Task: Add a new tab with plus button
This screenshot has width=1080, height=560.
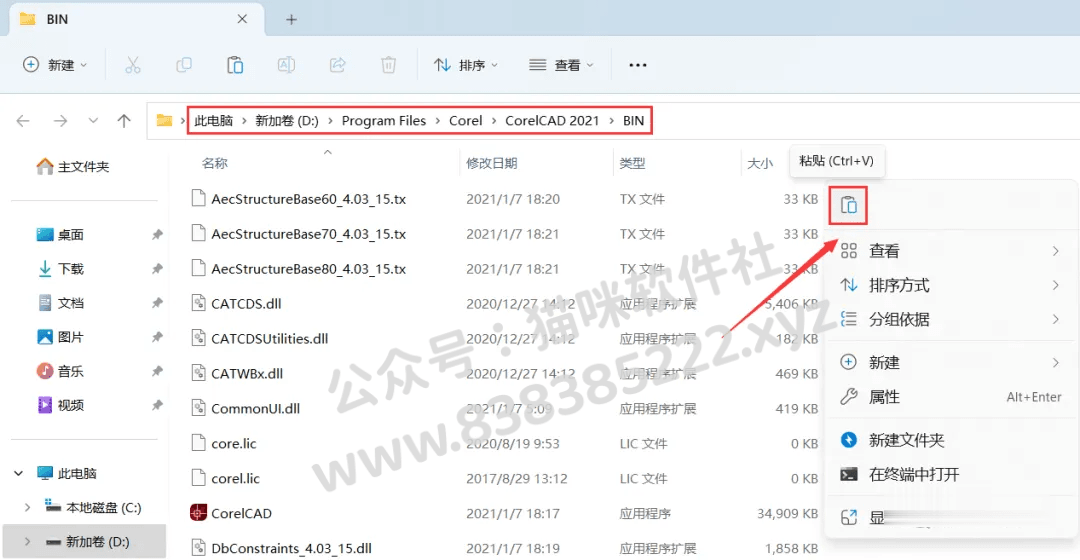Action: pyautogui.click(x=291, y=19)
